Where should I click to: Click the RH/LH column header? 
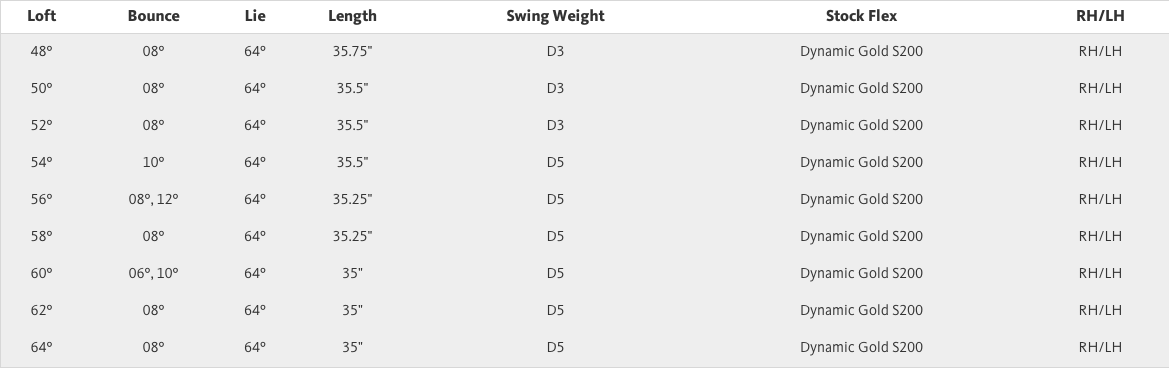click(1100, 16)
